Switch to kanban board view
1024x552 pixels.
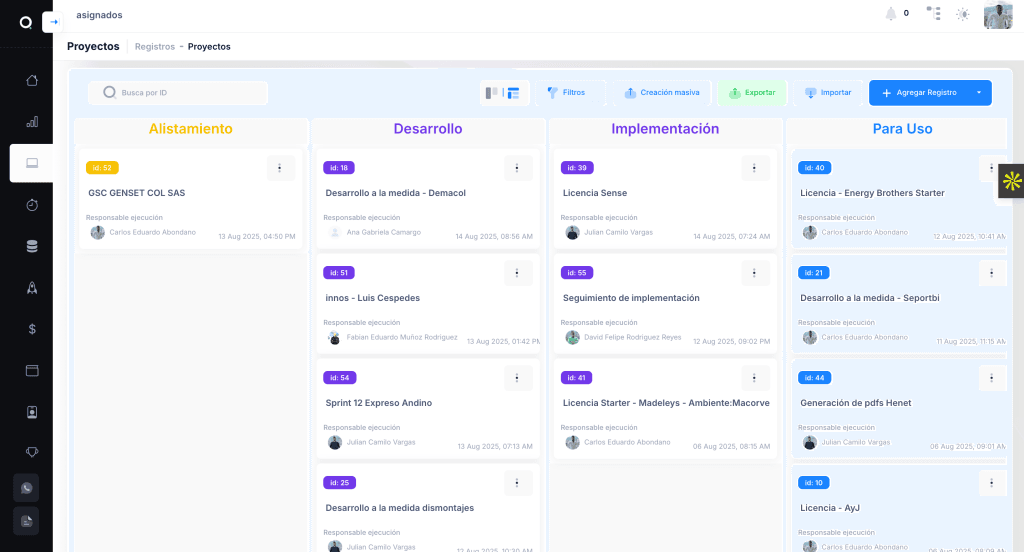click(492, 93)
